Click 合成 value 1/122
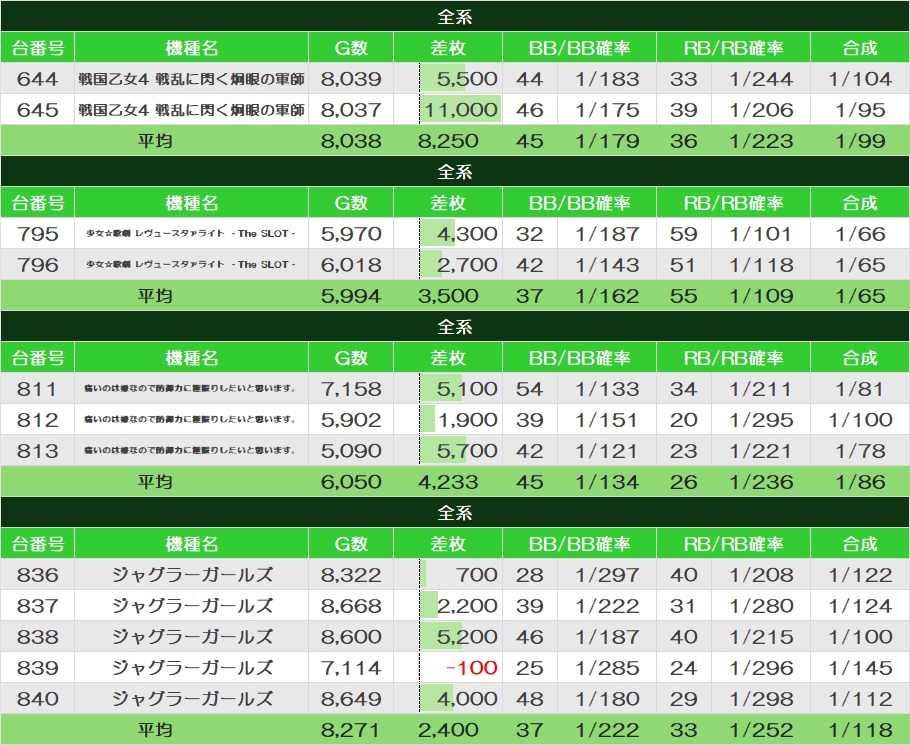 coord(860,575)
